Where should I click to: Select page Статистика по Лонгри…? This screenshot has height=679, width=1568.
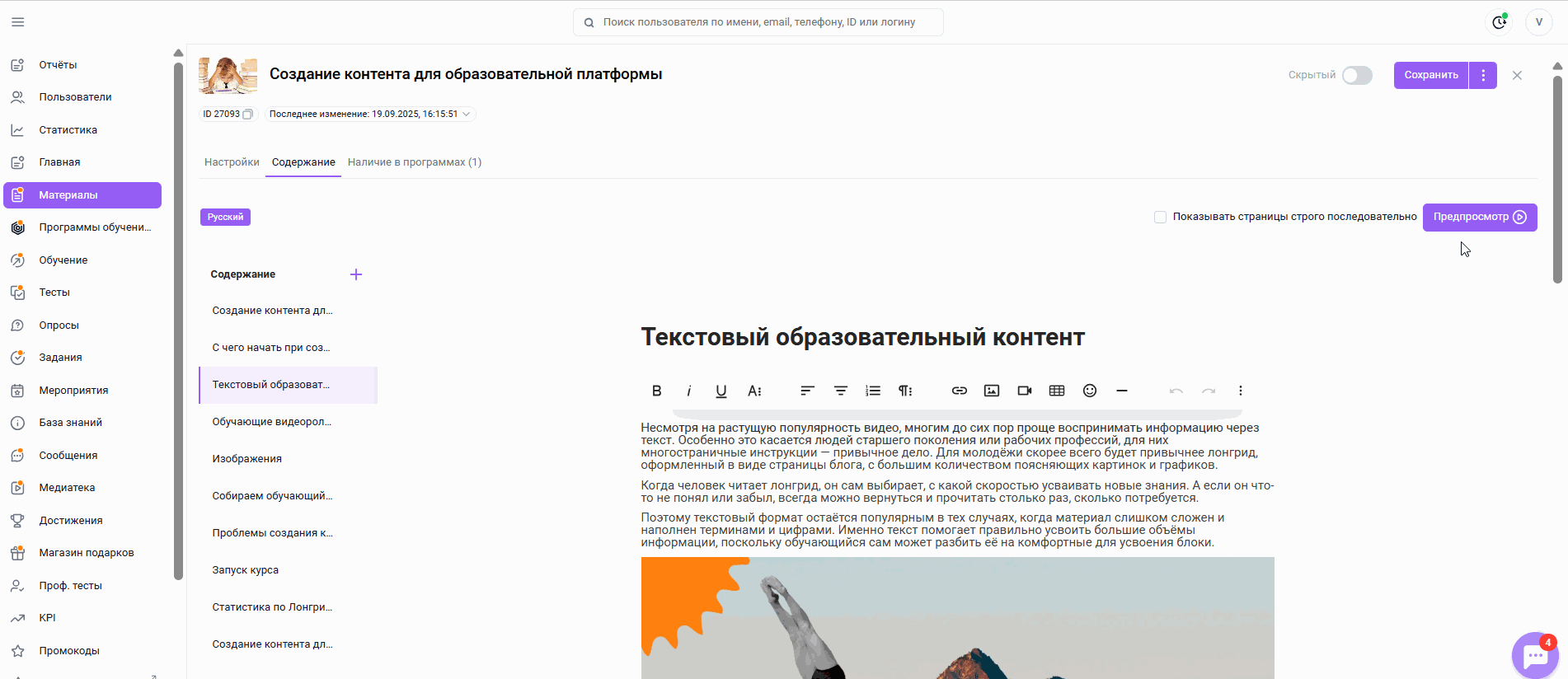point(288,607)
